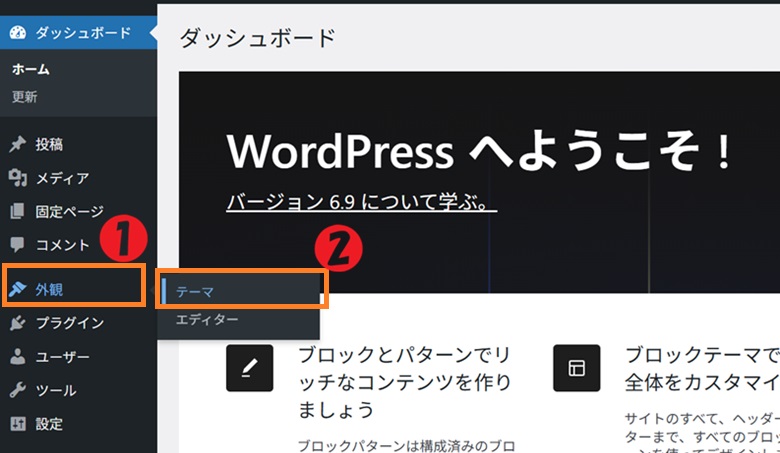
Task: Click the pages icon beside 固定ページ
Action: point(17,211)
